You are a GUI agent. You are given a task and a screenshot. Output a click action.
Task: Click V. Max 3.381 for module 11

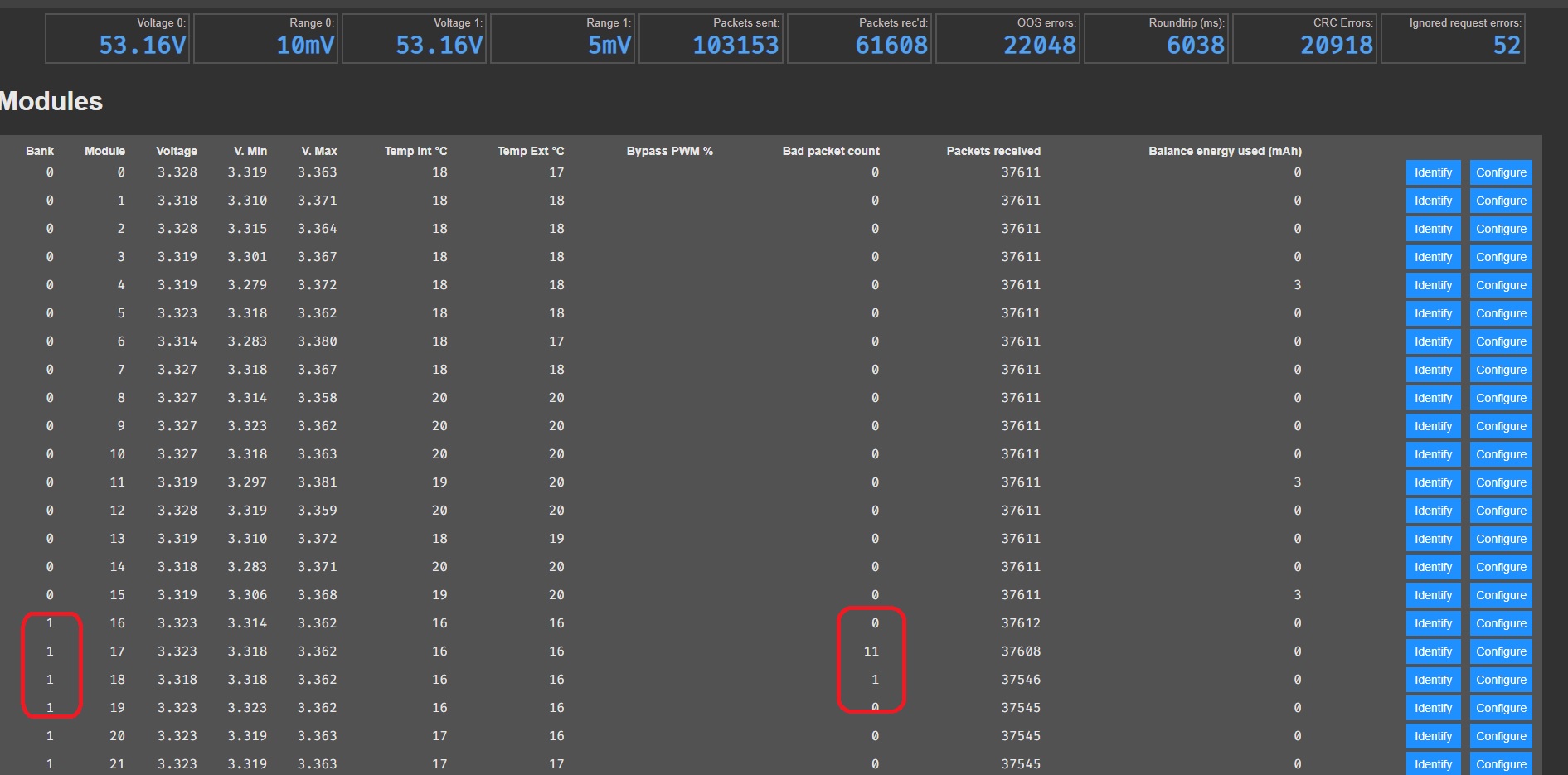point(318,482)
